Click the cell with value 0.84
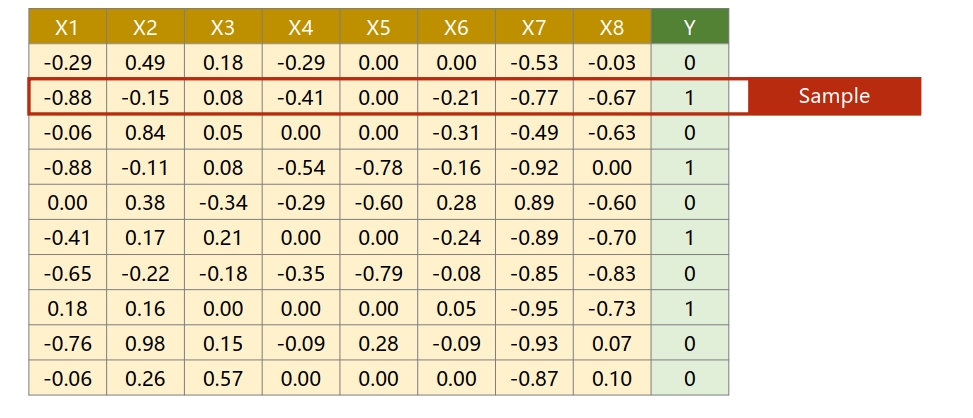 click(145, 133)
